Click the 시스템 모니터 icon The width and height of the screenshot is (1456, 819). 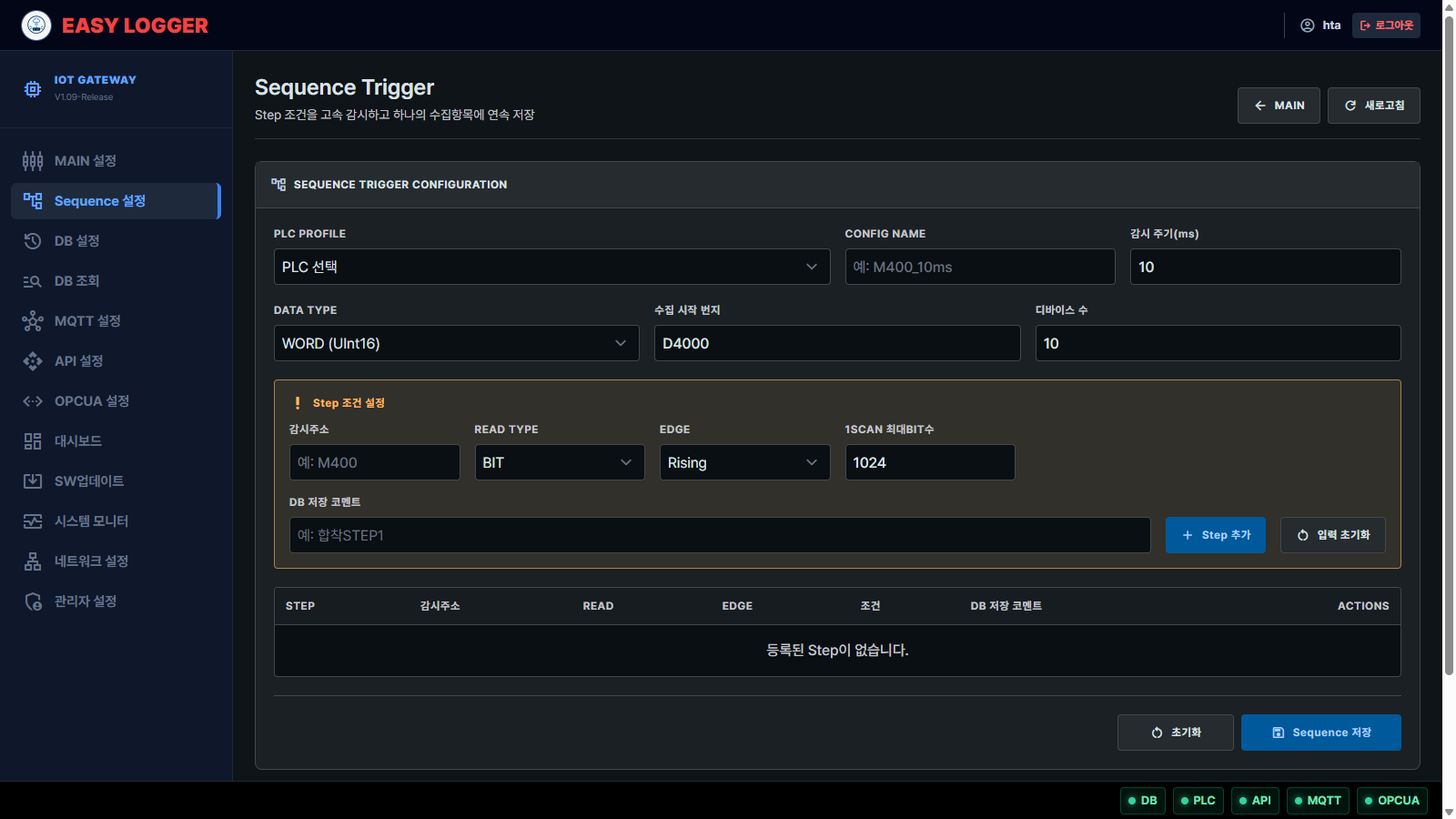click(x=33, y=521)
